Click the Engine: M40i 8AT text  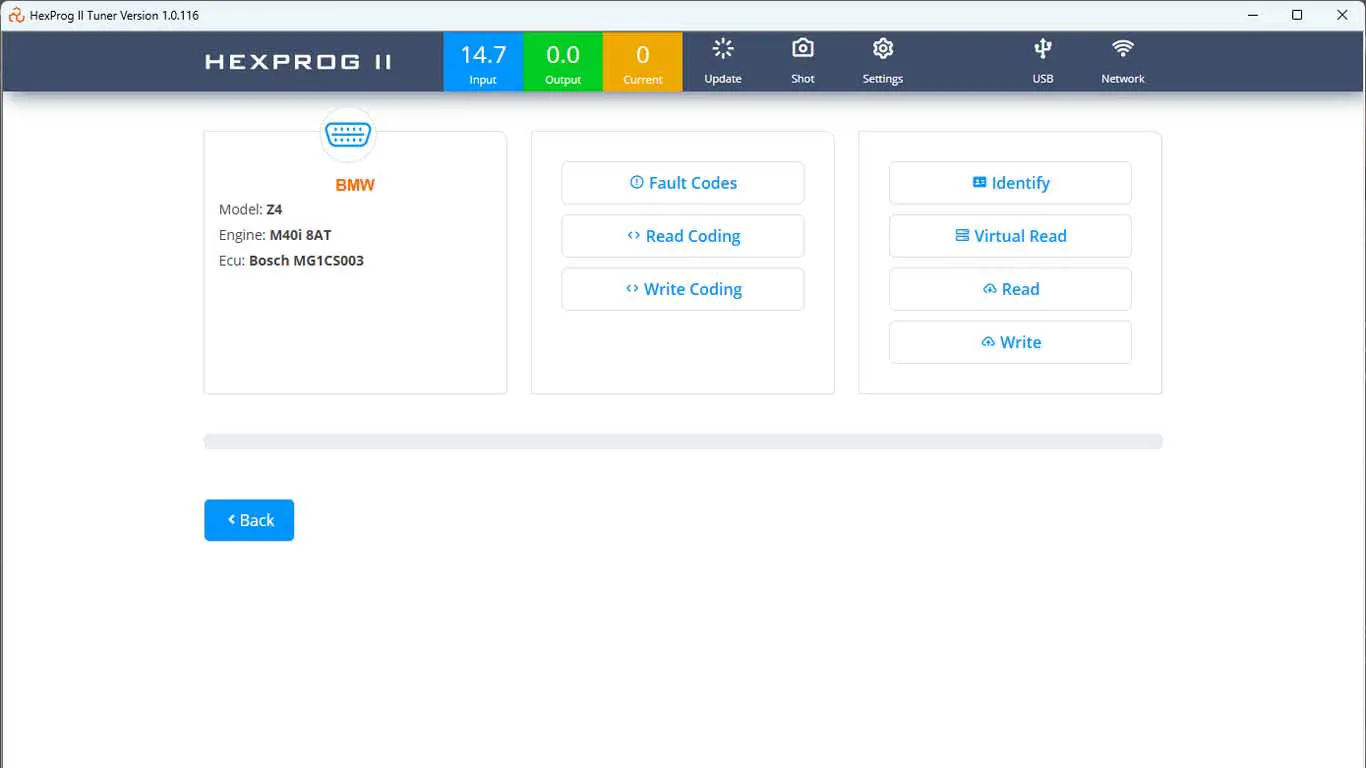pos(275,235)
